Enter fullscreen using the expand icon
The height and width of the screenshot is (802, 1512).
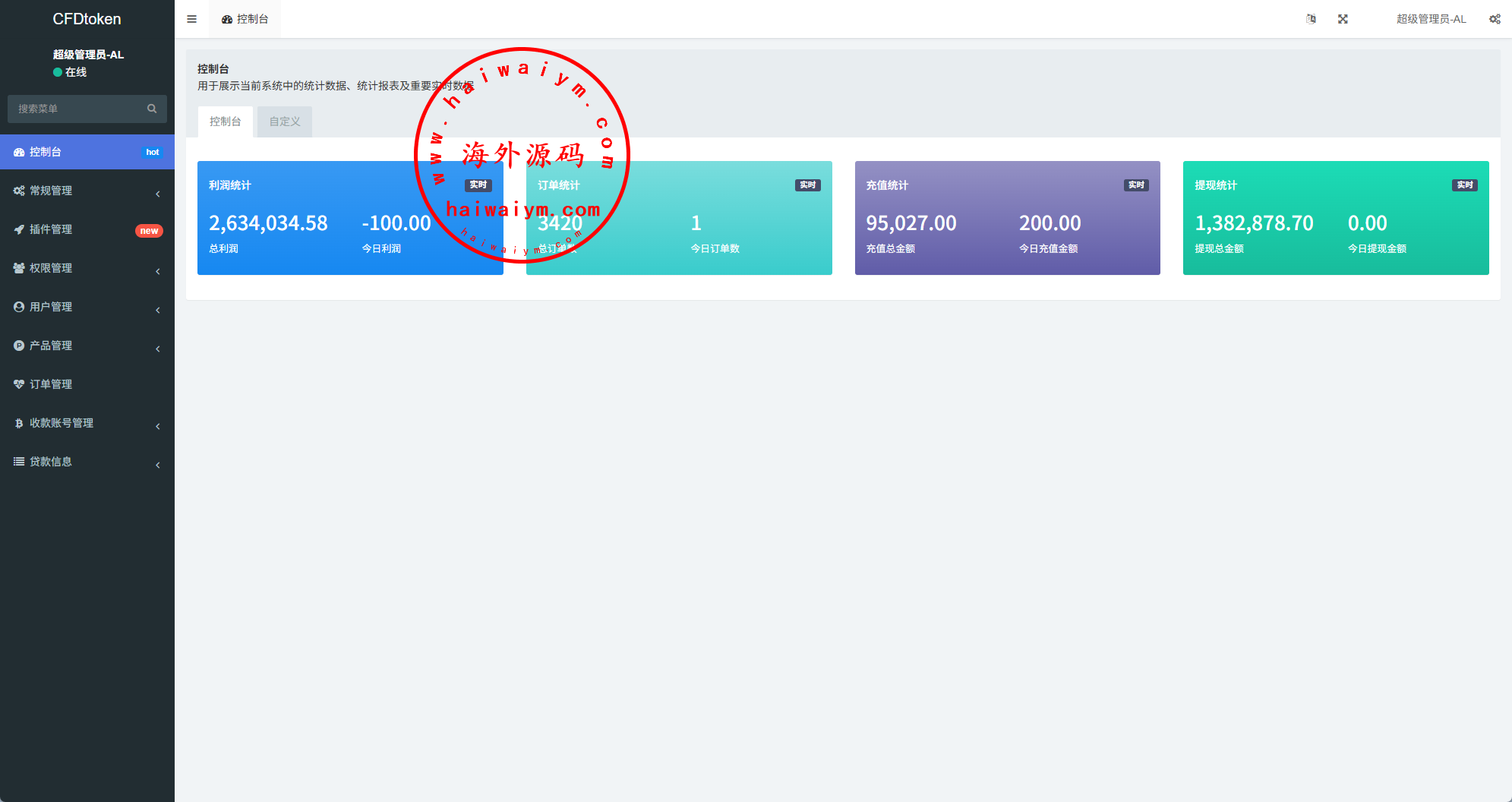(x=1343, y=19)
